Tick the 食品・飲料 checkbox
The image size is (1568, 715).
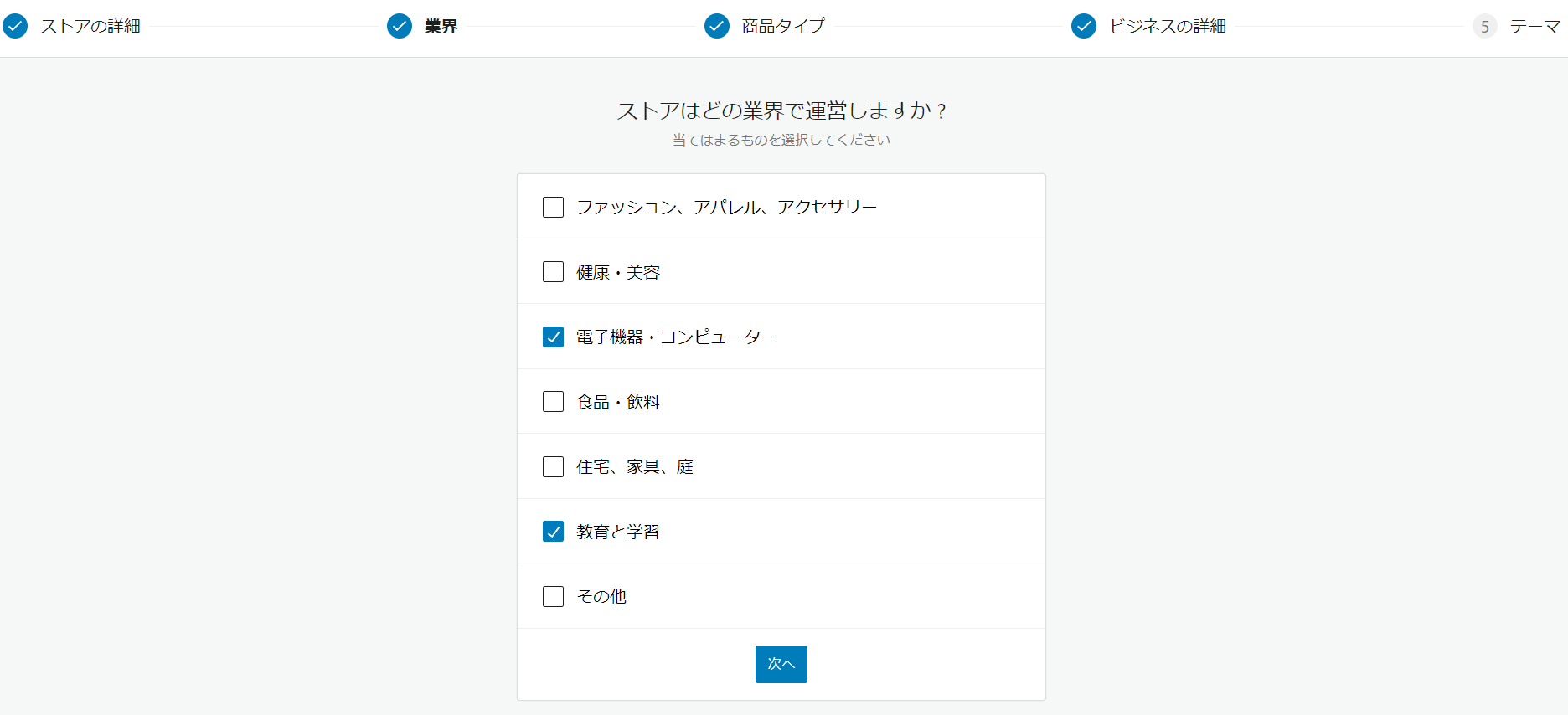(553, 402)
